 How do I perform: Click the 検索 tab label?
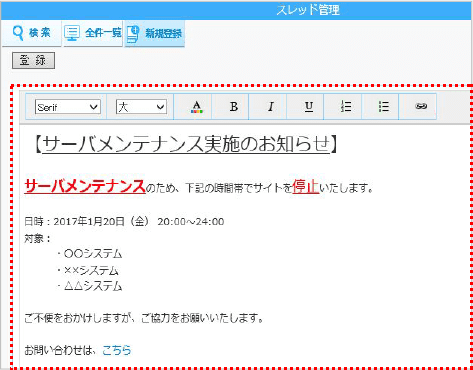coord(40,33)
